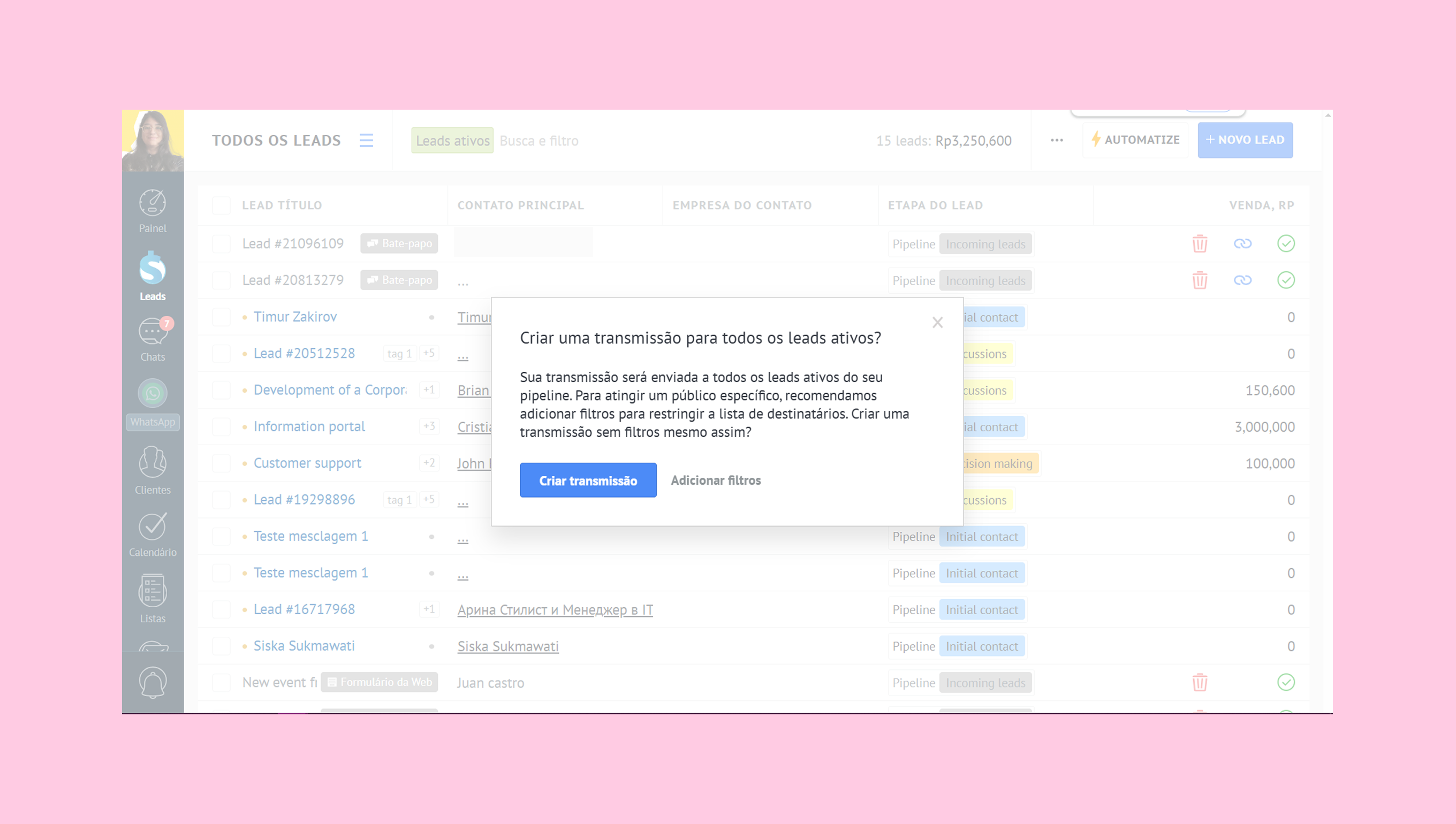Accept Lead #21096109 with check icon
Image resolution: width=1456 pixels, height=824 pixels.
coord(1286,244)
